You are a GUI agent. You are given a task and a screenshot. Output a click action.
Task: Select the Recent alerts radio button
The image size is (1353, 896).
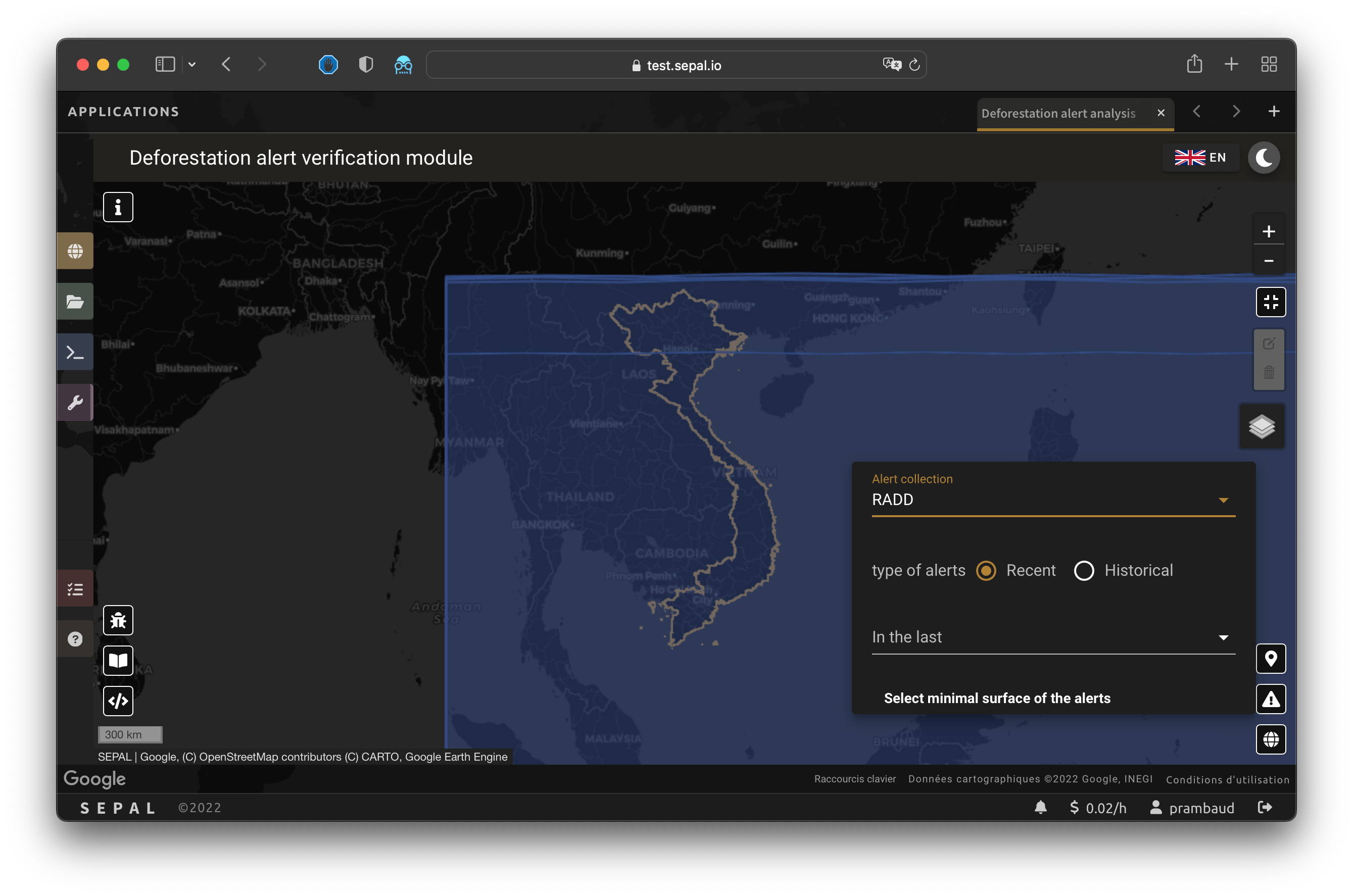pos(986,570)
